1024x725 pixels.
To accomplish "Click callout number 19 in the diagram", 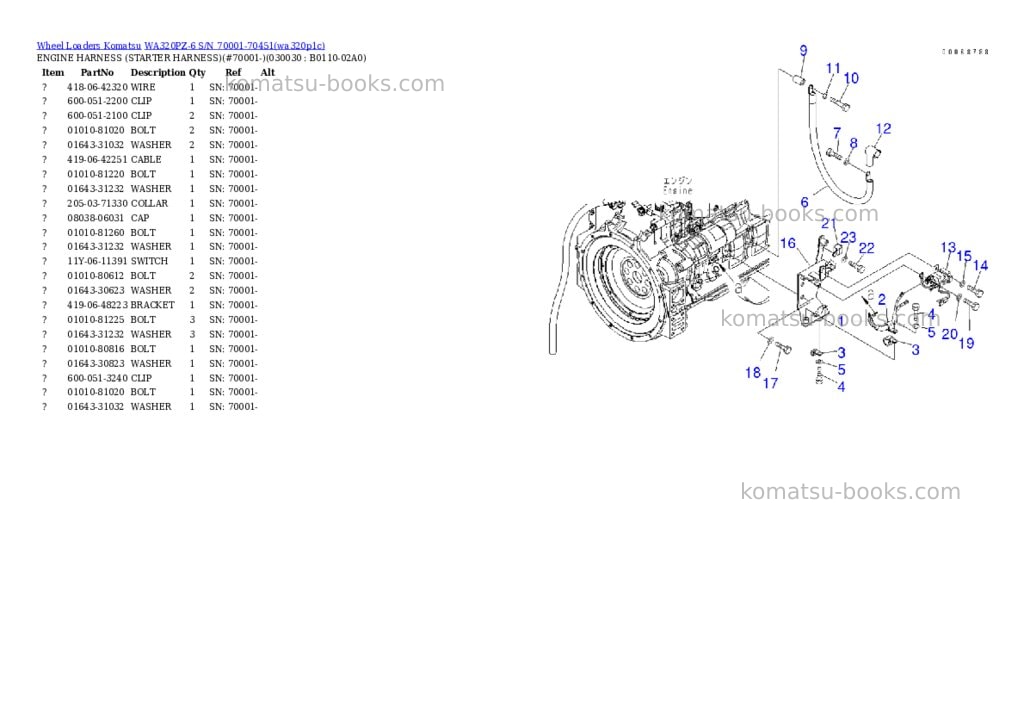I will pos(967,343).
